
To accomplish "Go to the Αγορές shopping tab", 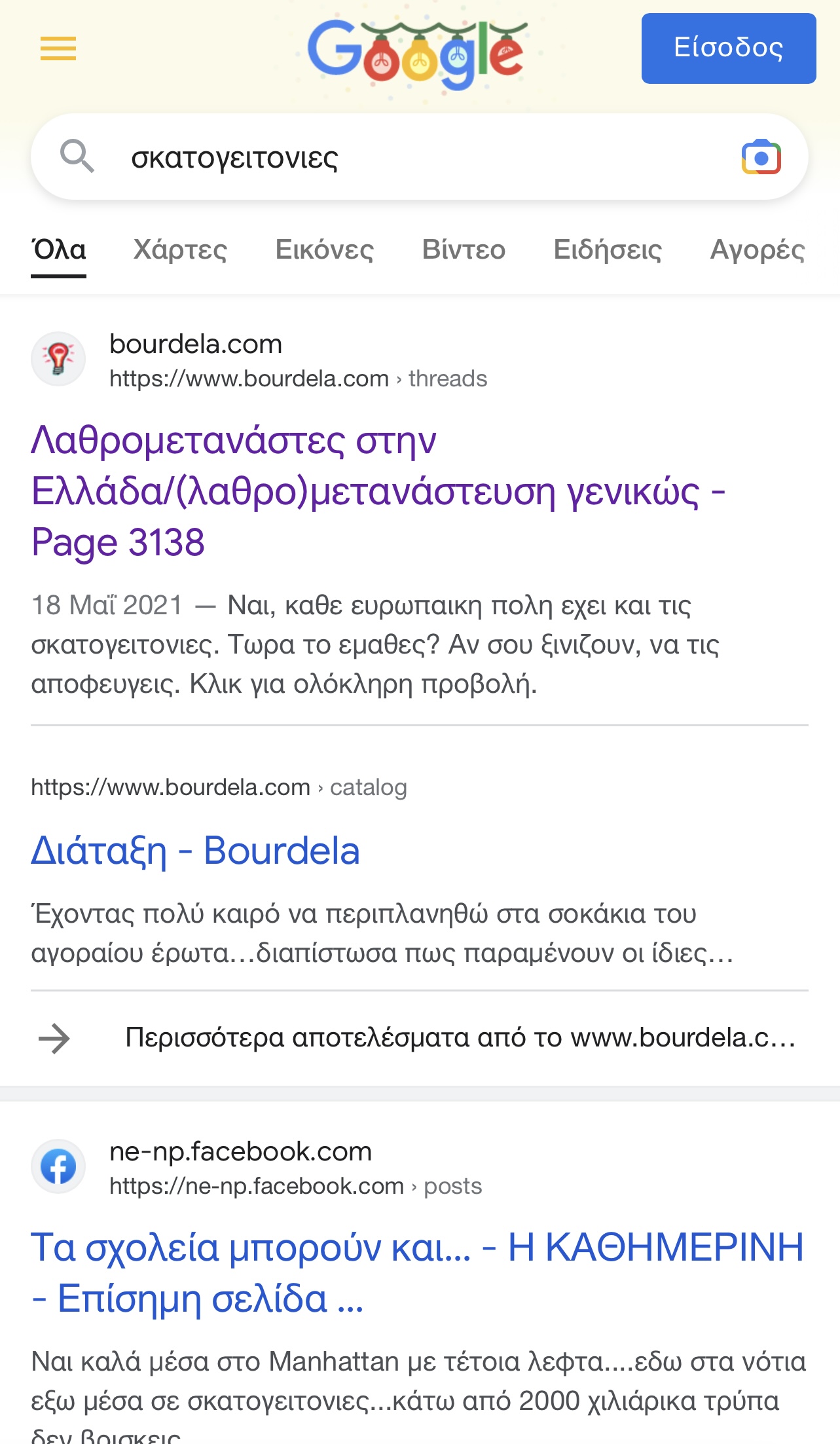I will pyautogui.click(x=758, y=250).
